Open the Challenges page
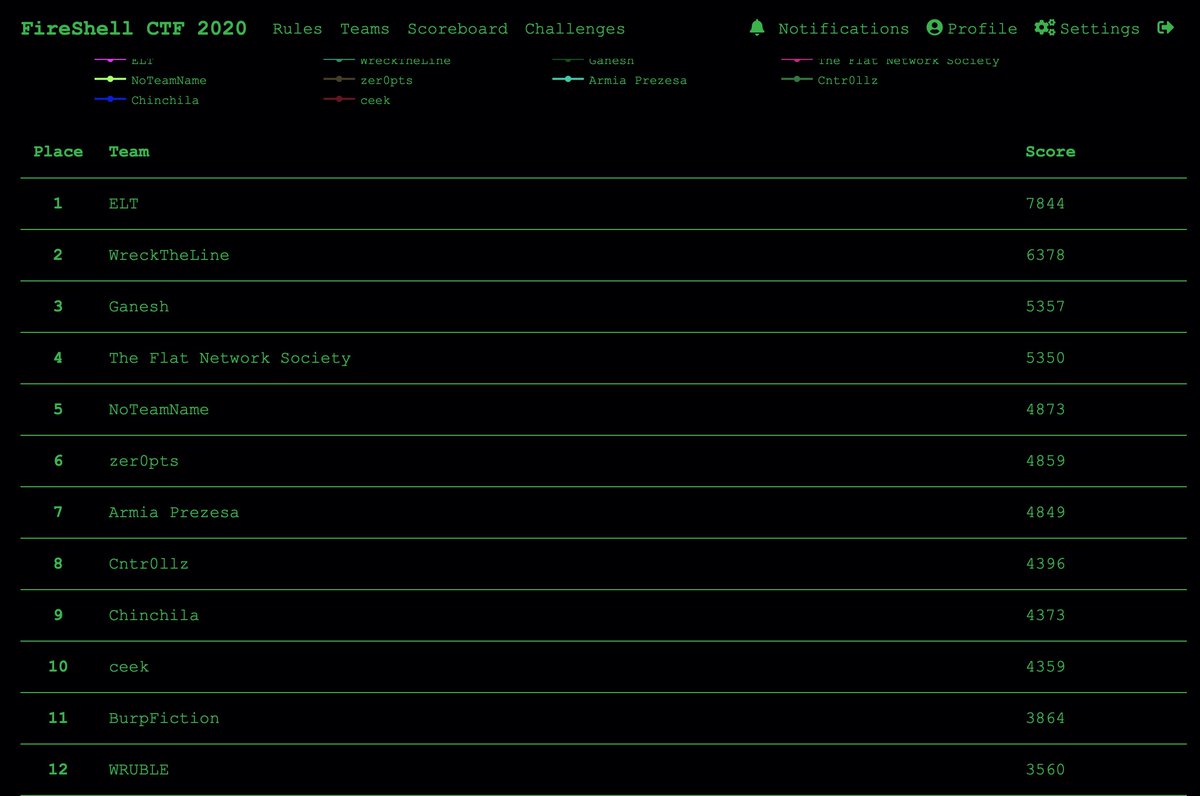This screenshot has width=1200, height=796. click(575, 29)
